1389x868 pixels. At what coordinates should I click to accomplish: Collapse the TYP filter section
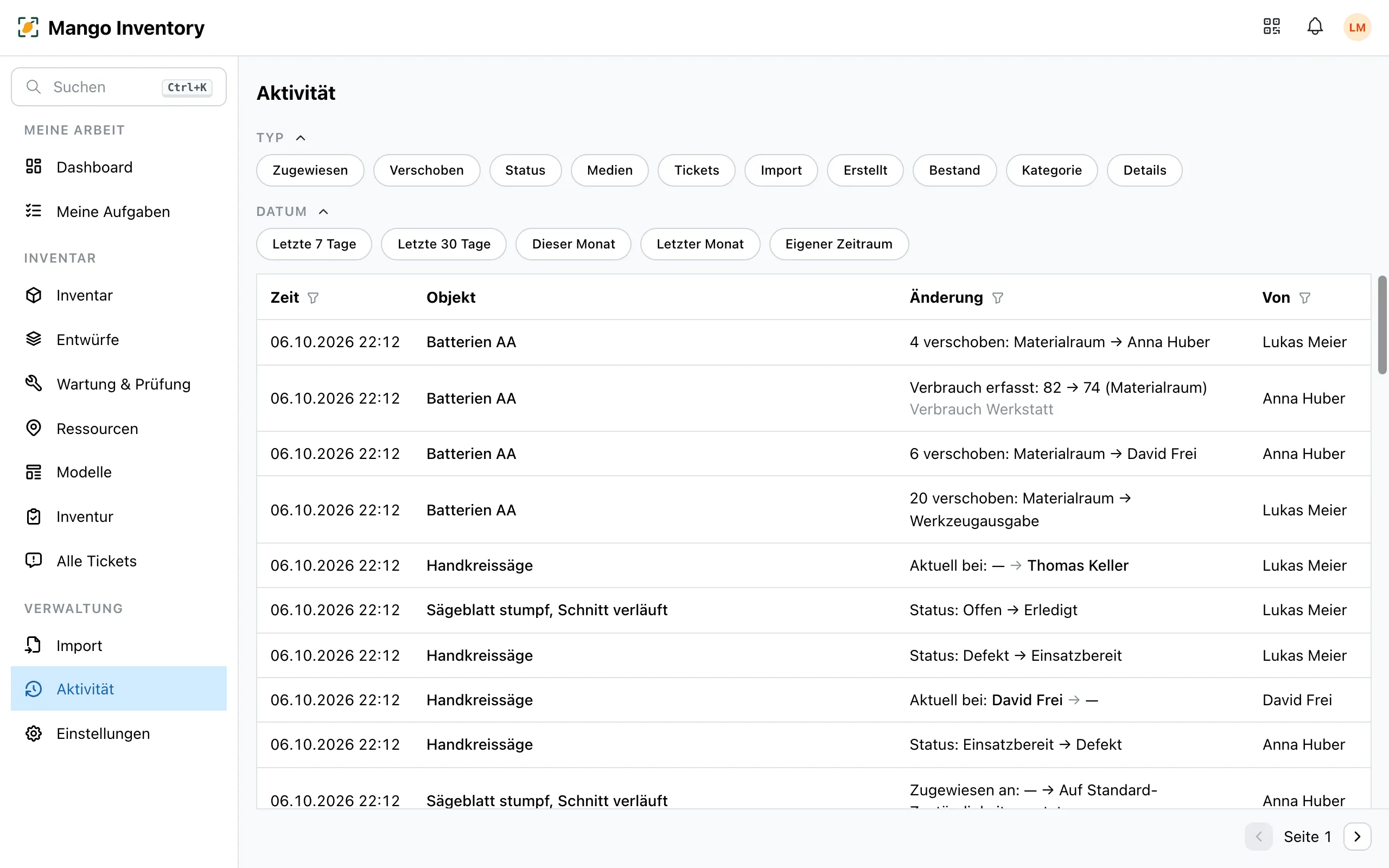[x=300, y=138]
